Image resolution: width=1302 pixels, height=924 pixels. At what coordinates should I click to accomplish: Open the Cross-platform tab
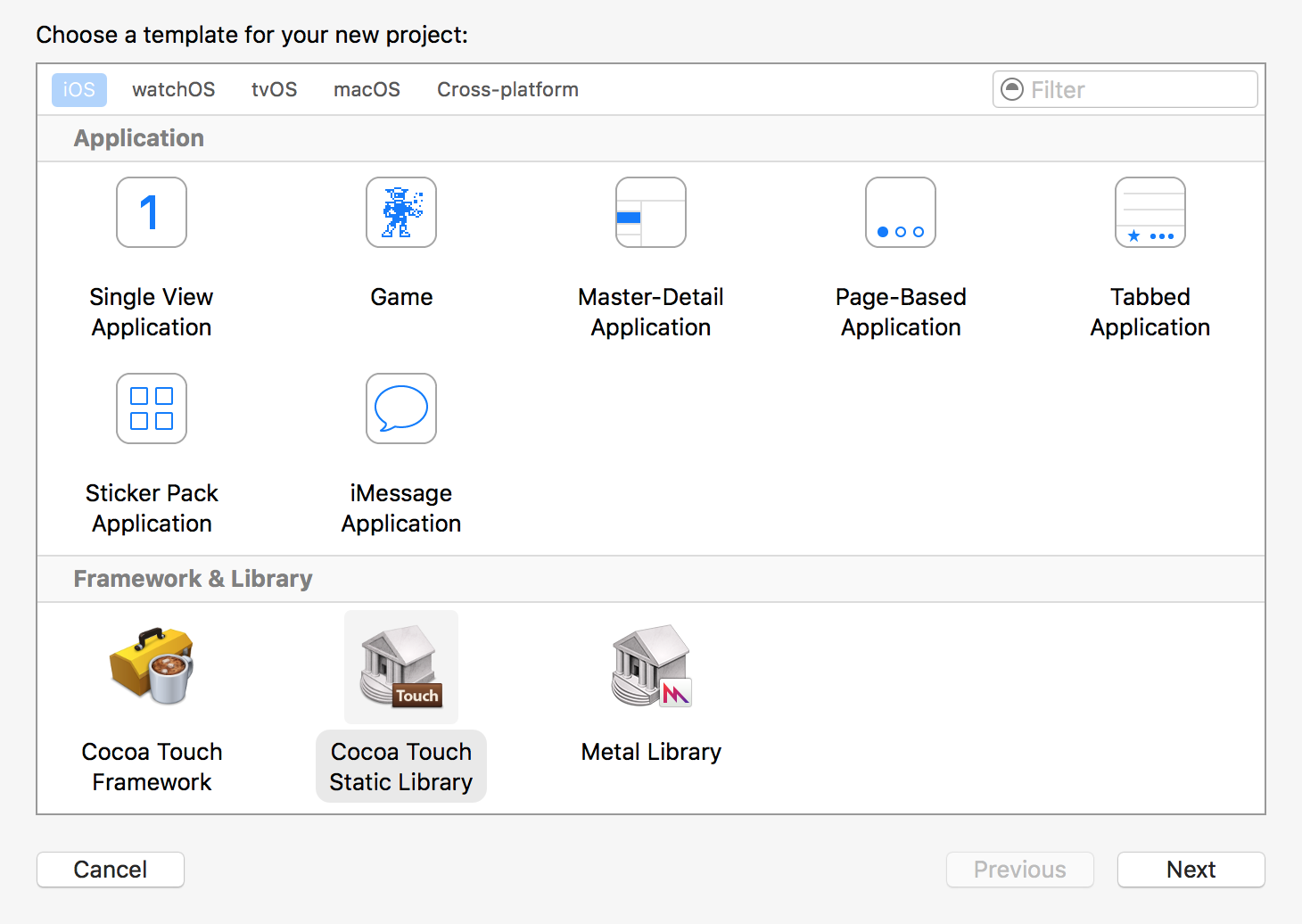coord(507,90)
